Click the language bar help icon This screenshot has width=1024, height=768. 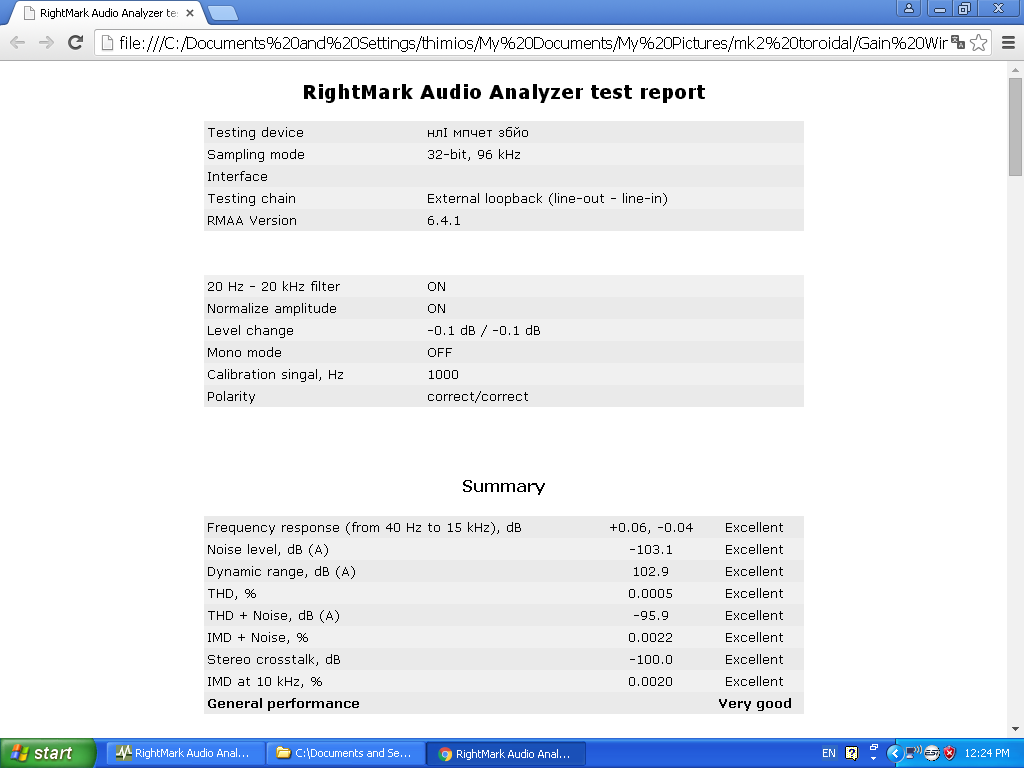[x=852, y=753]
